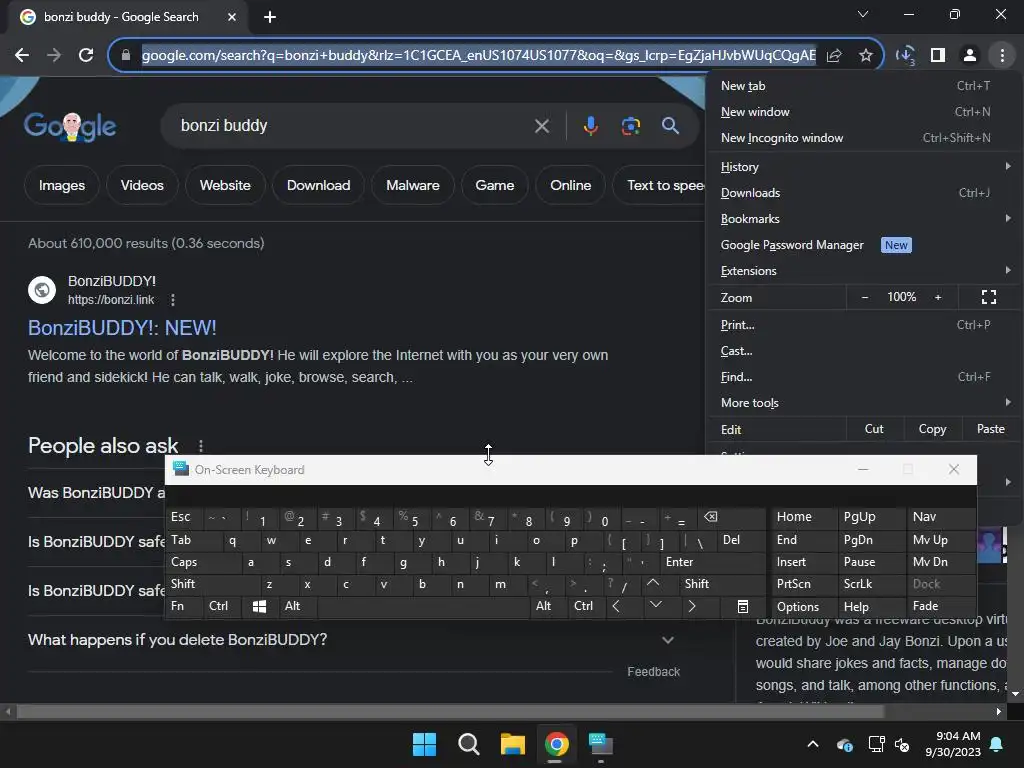Toggle ScrLk key on On-Screen Keyboard
The width and height of the screenshot is (1024, 768).
(x=871, y=584)
